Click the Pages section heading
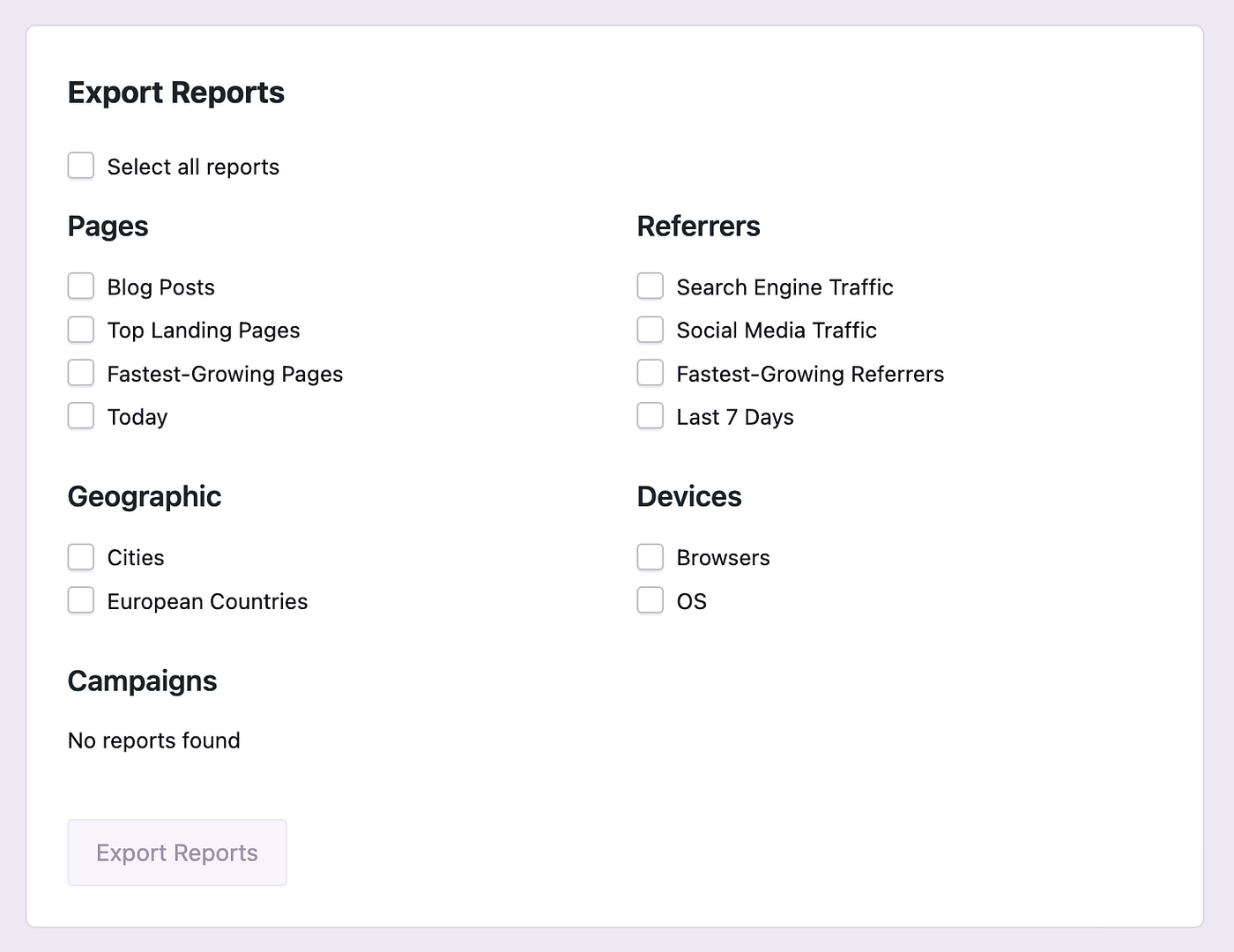This screenshot has width=1234, height=952. [x=108, y=227]
